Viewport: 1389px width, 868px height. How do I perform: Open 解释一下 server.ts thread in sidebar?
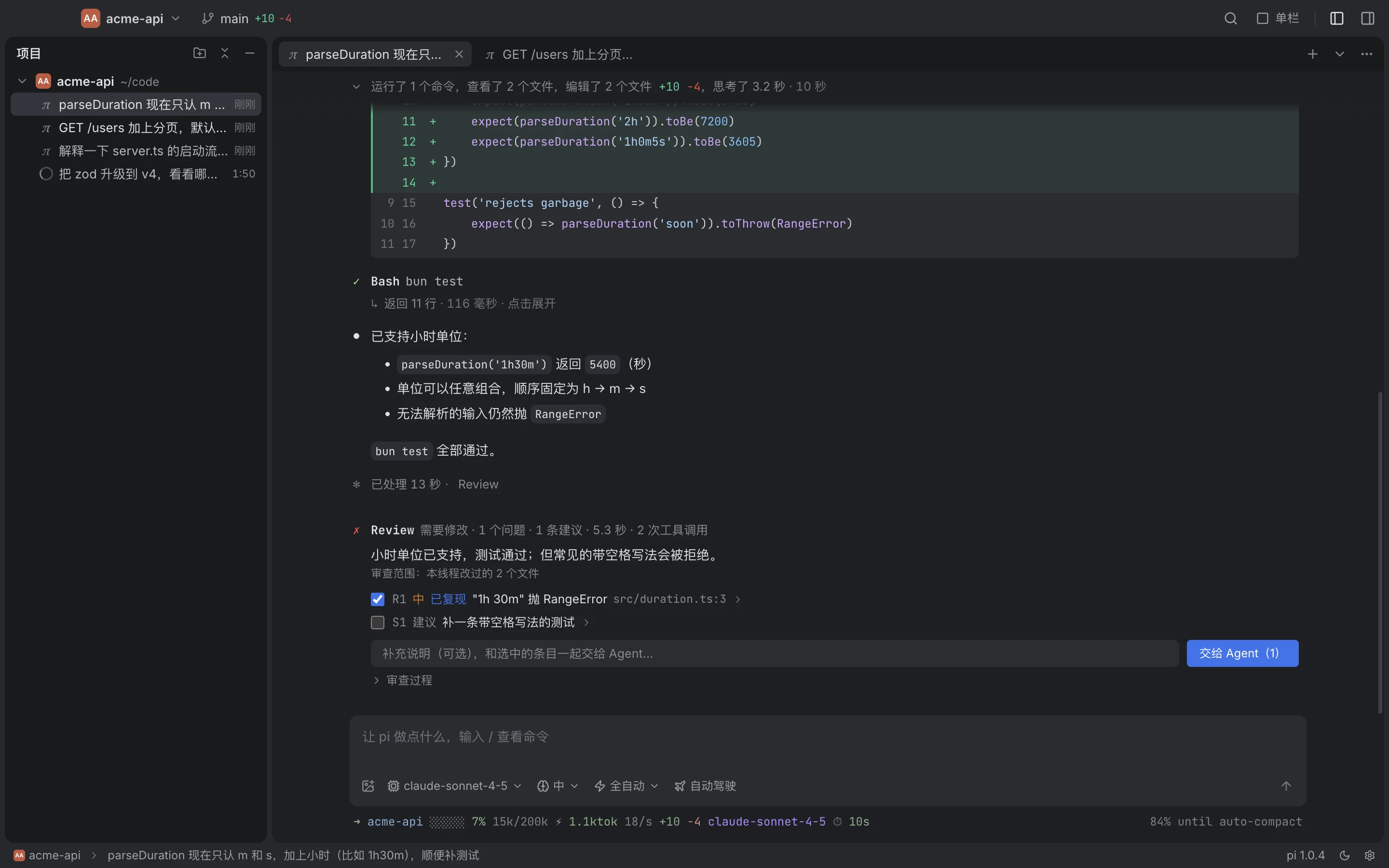tap(136, 150)
